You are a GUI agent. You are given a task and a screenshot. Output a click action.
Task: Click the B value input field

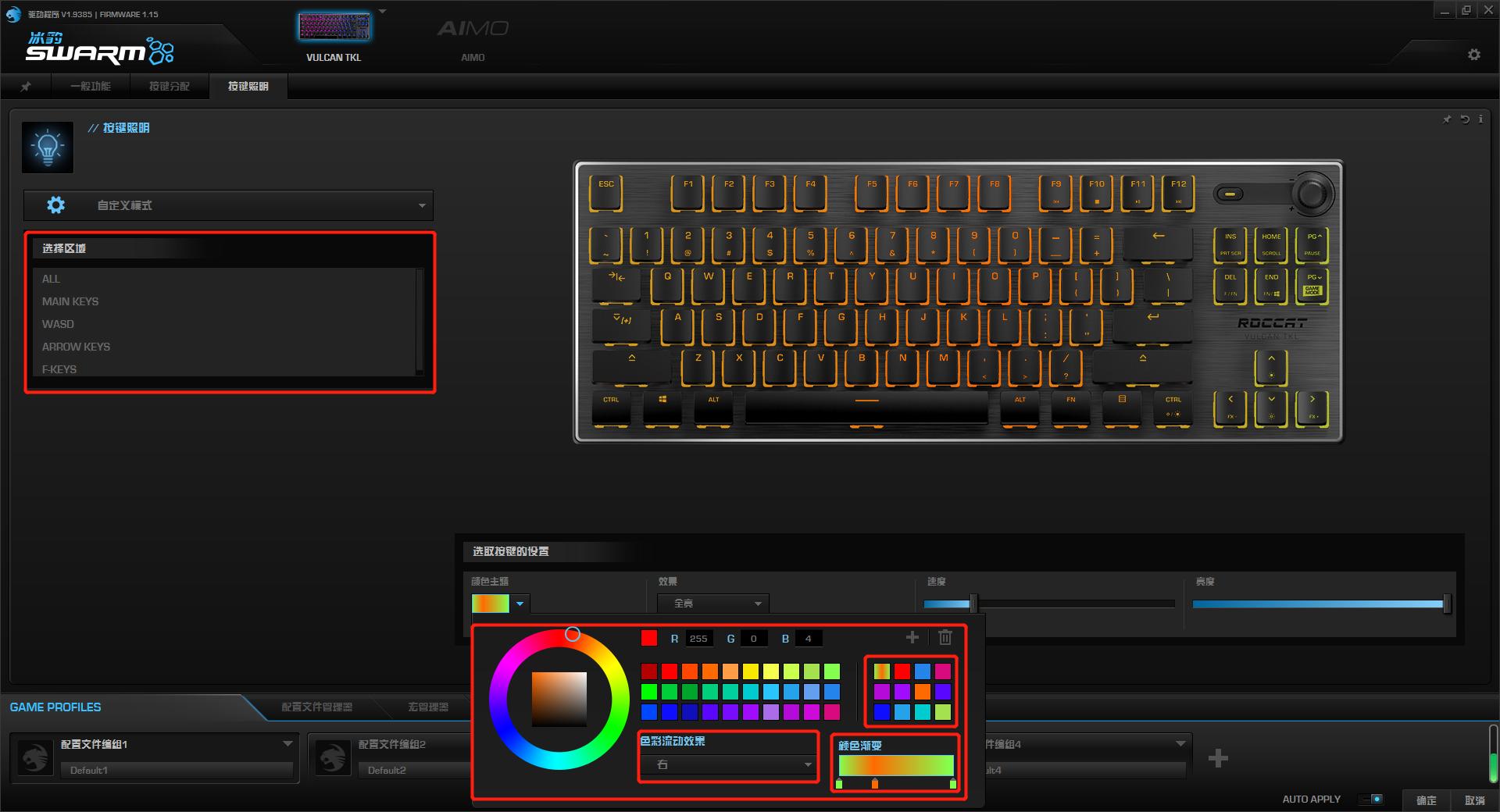click(809, 638)
